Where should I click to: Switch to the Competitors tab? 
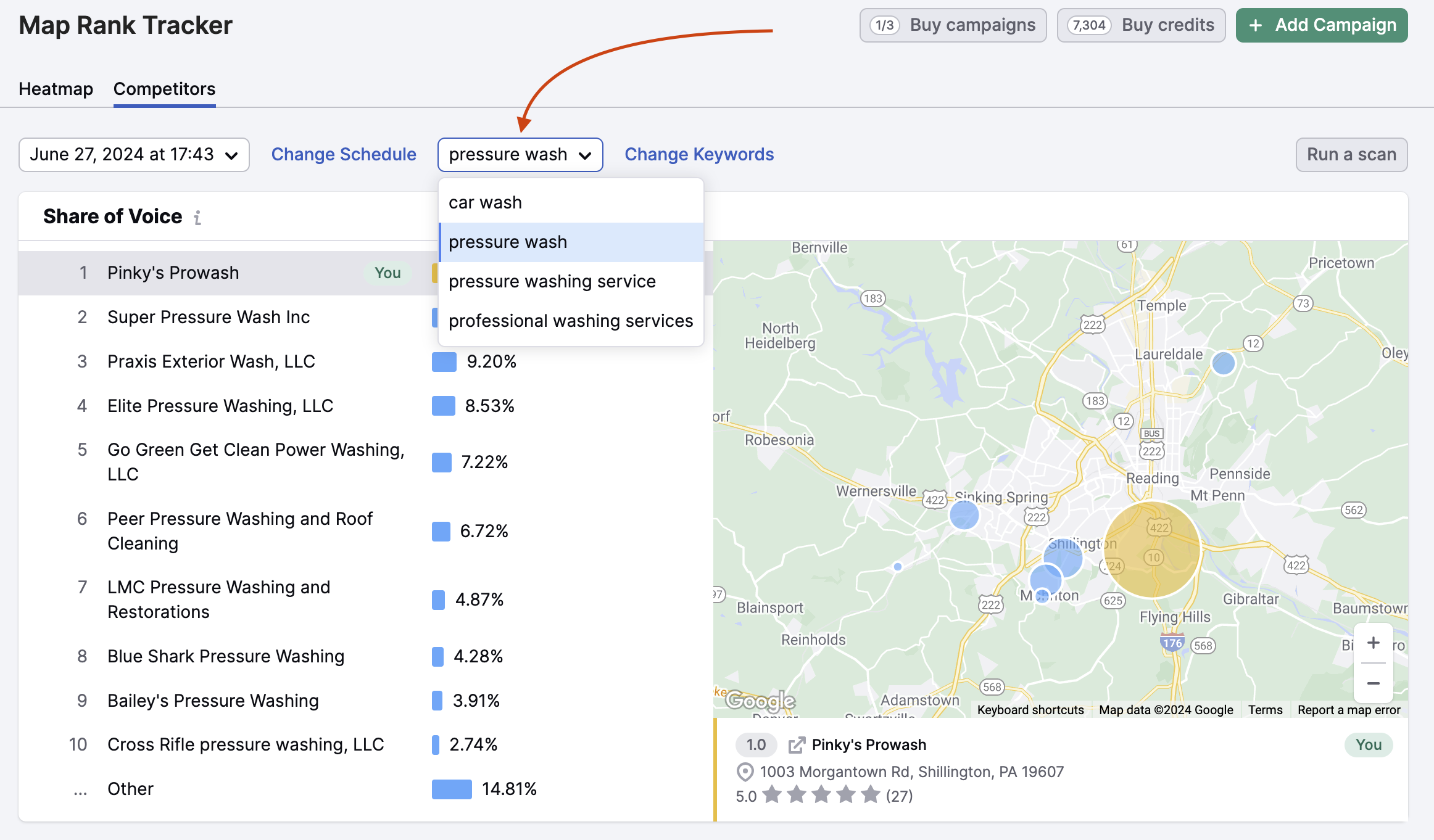[x=165, y=89]
